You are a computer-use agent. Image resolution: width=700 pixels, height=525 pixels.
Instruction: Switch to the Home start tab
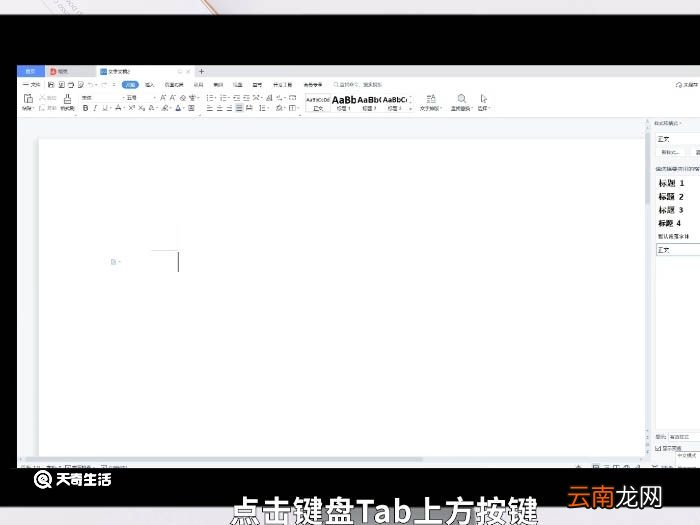pyautogui.click(x=130, y=84)
